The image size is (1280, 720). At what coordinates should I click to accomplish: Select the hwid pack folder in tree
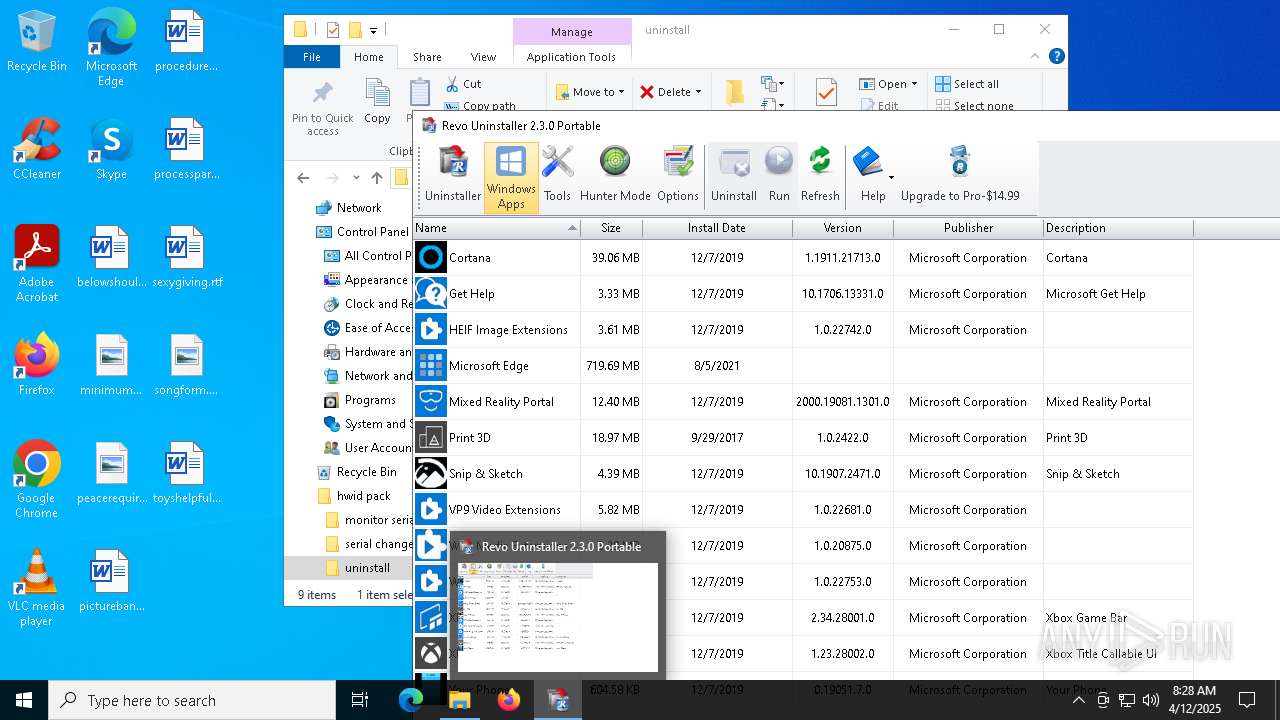tap(354, 496)
